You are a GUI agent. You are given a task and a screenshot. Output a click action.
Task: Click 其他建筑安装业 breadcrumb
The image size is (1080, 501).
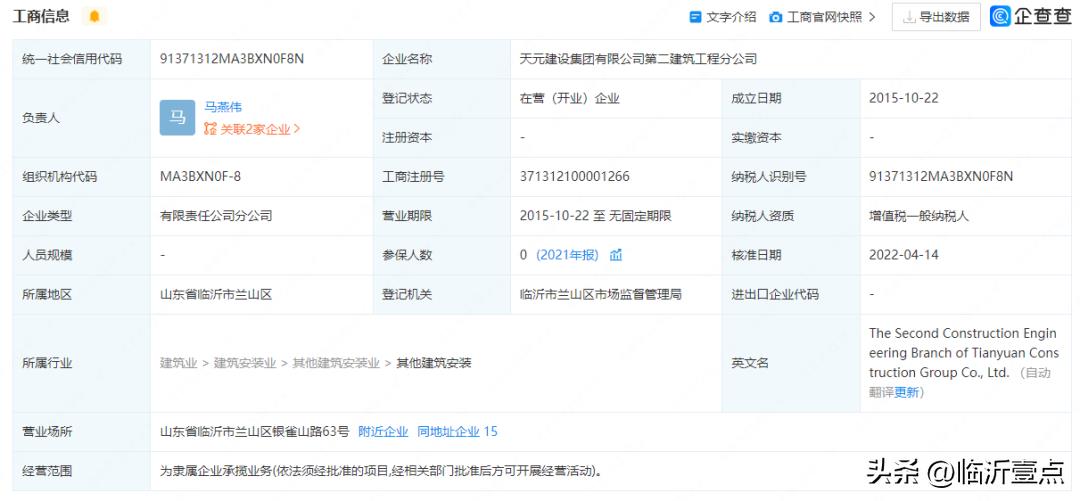coord(336,363)
